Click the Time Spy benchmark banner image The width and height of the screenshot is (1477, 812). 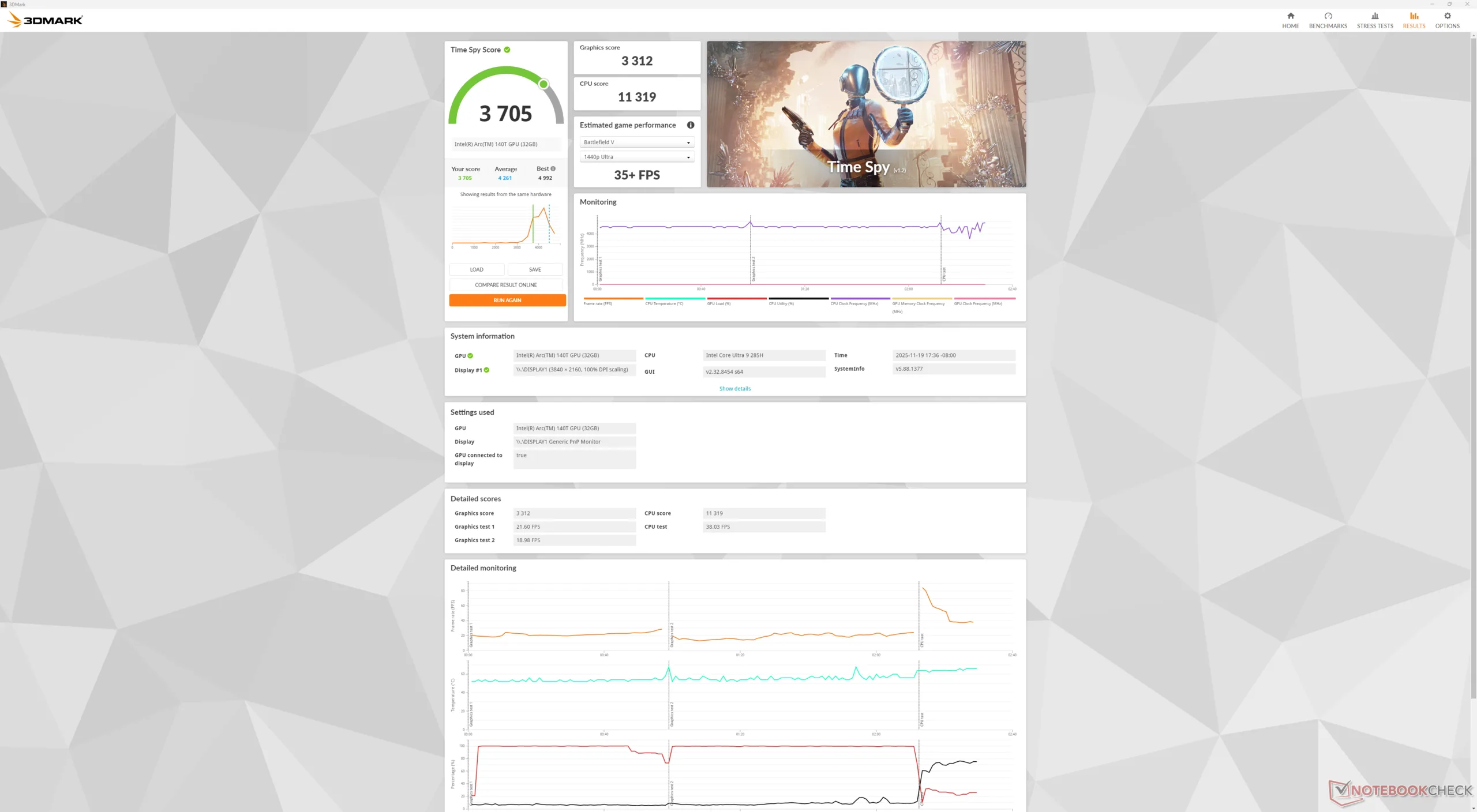pos(865,114)
